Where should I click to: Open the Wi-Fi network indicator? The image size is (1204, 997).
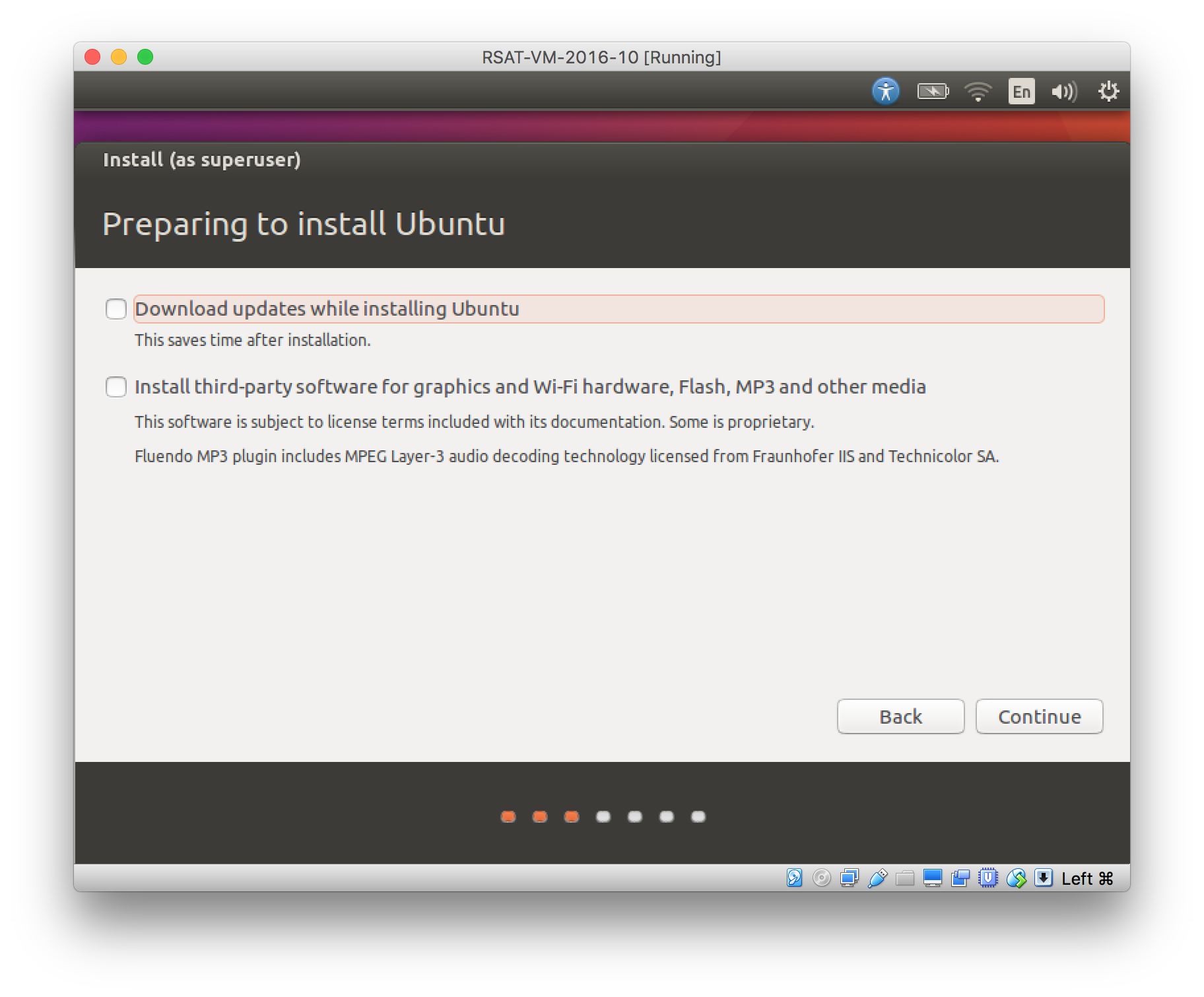tap(978, 91)
